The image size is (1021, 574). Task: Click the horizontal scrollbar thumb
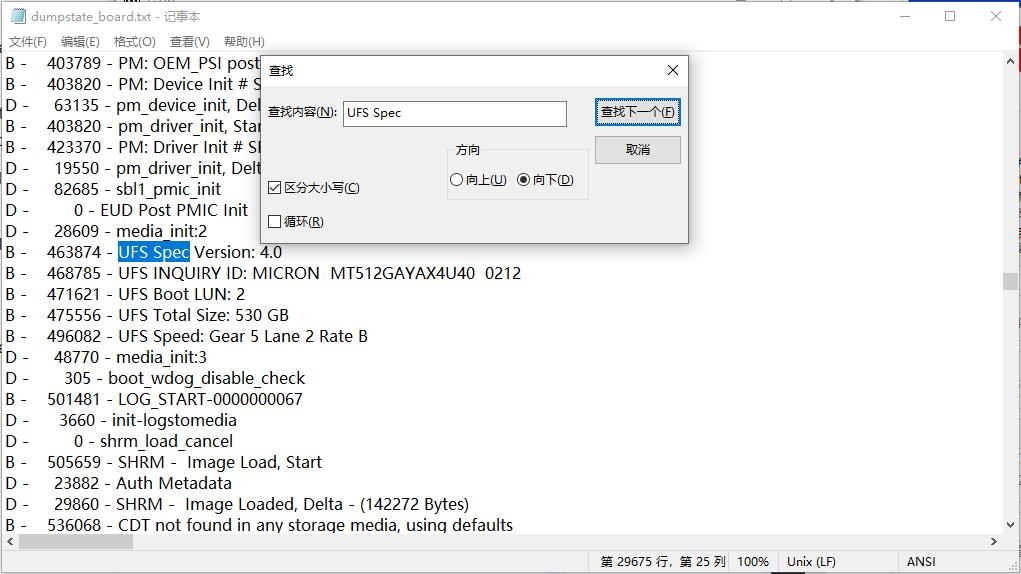(76, 541)
